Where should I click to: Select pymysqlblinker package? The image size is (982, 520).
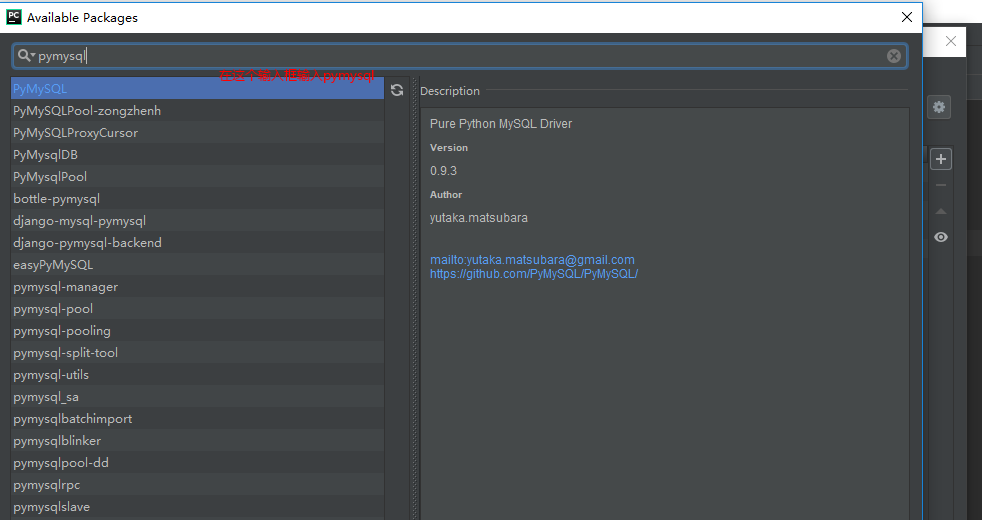point(197,440)
